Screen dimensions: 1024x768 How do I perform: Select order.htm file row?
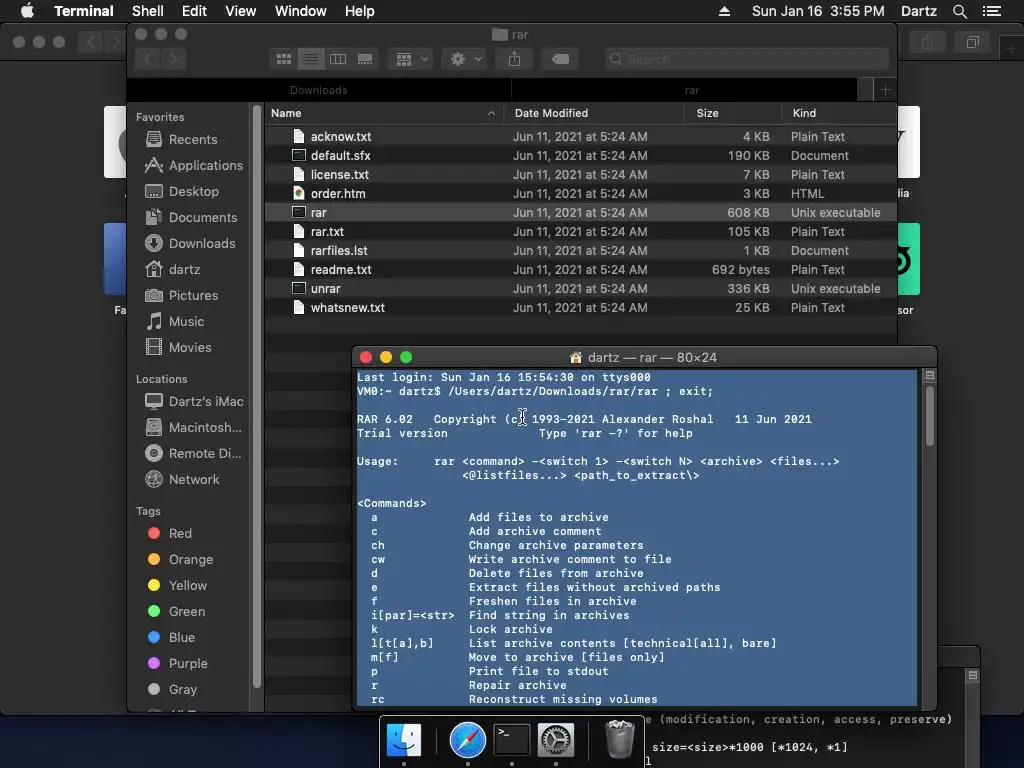pos(581,193)
